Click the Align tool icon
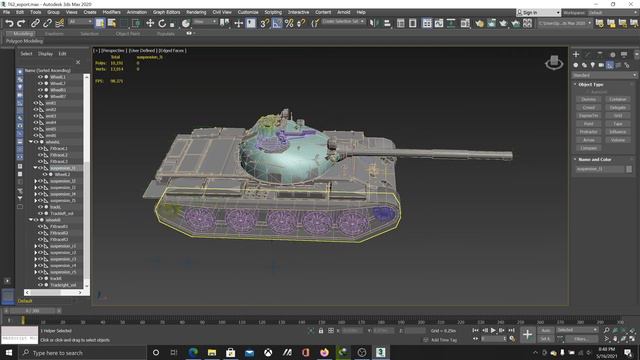 point(387,23)
